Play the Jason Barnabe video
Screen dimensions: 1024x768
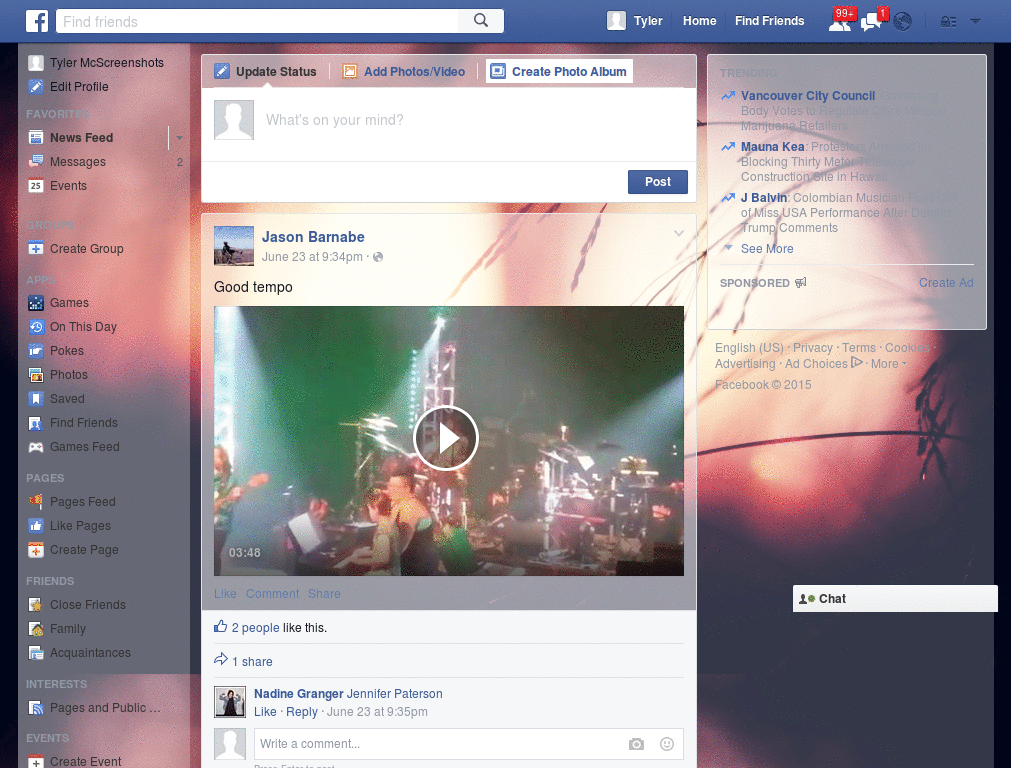point(446,438)
